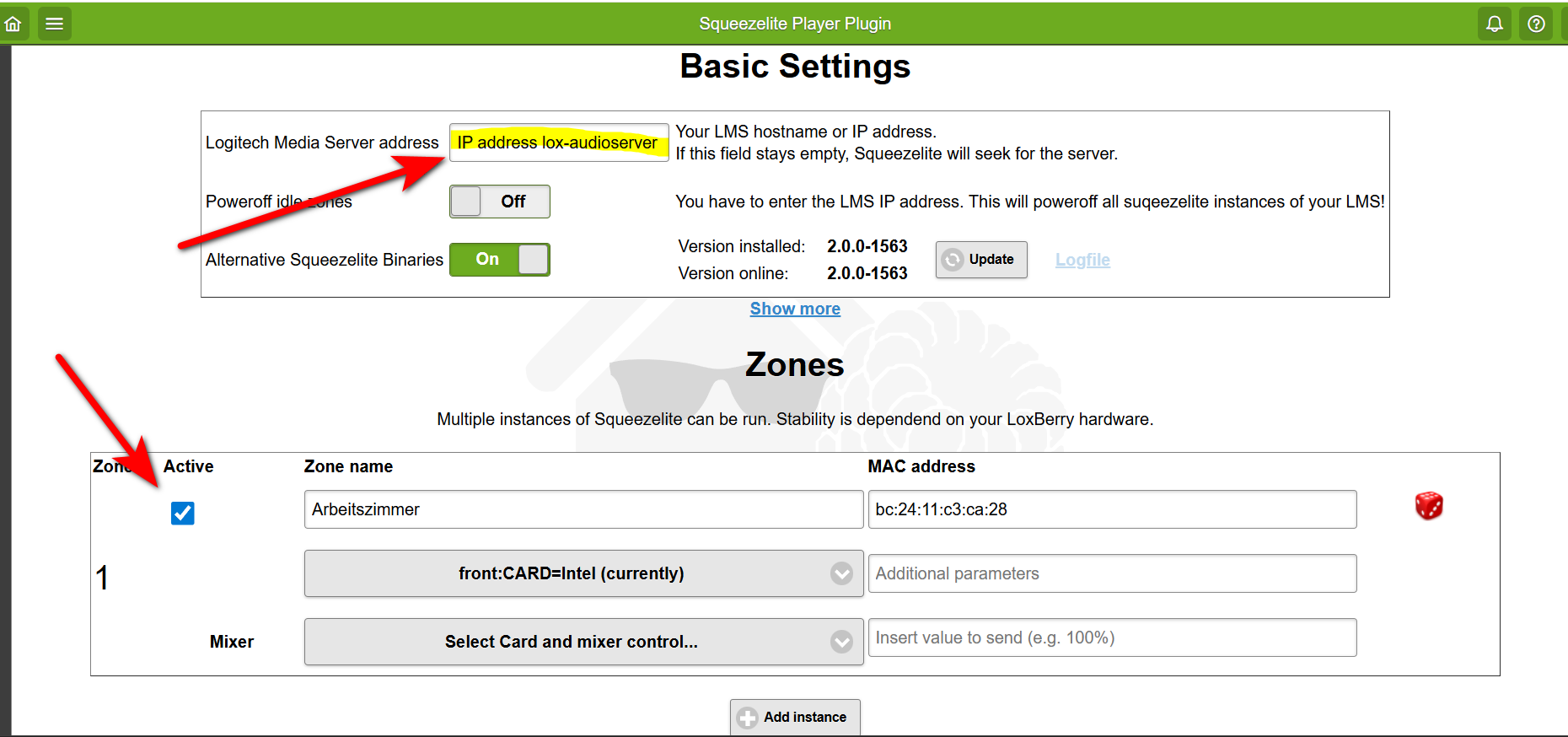
Task: Click the Version online label
Action: click(733, 273)
